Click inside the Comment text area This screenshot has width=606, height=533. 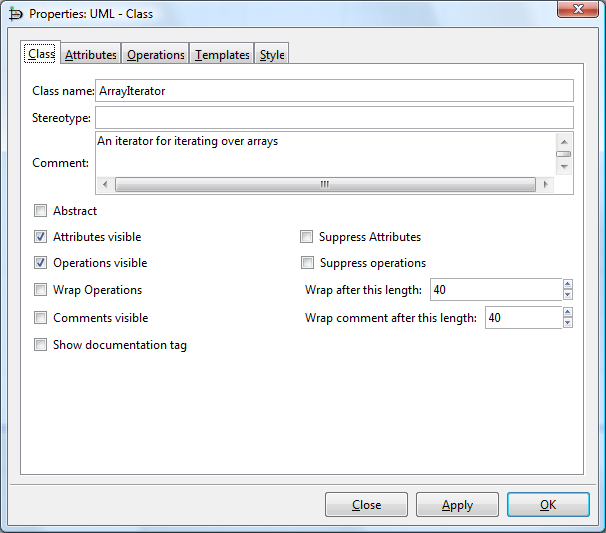(x=325, y=155)
